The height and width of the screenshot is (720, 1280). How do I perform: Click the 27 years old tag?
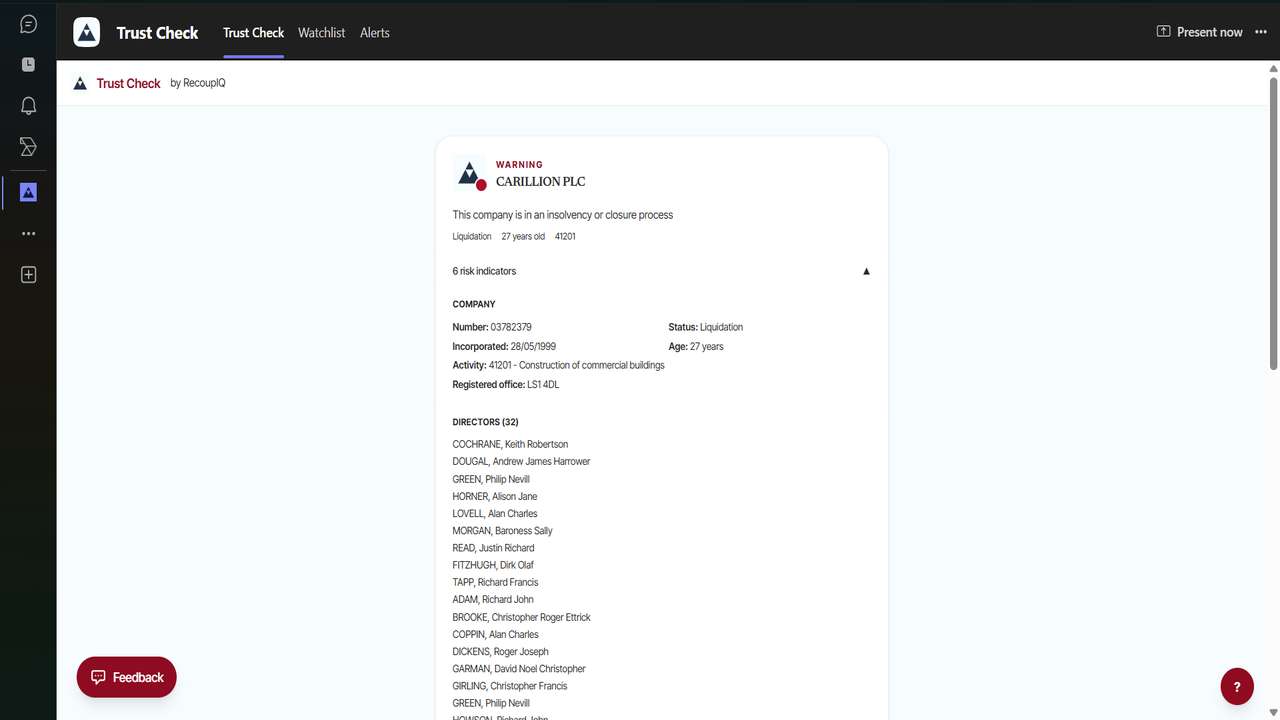(x=523, y=237)
